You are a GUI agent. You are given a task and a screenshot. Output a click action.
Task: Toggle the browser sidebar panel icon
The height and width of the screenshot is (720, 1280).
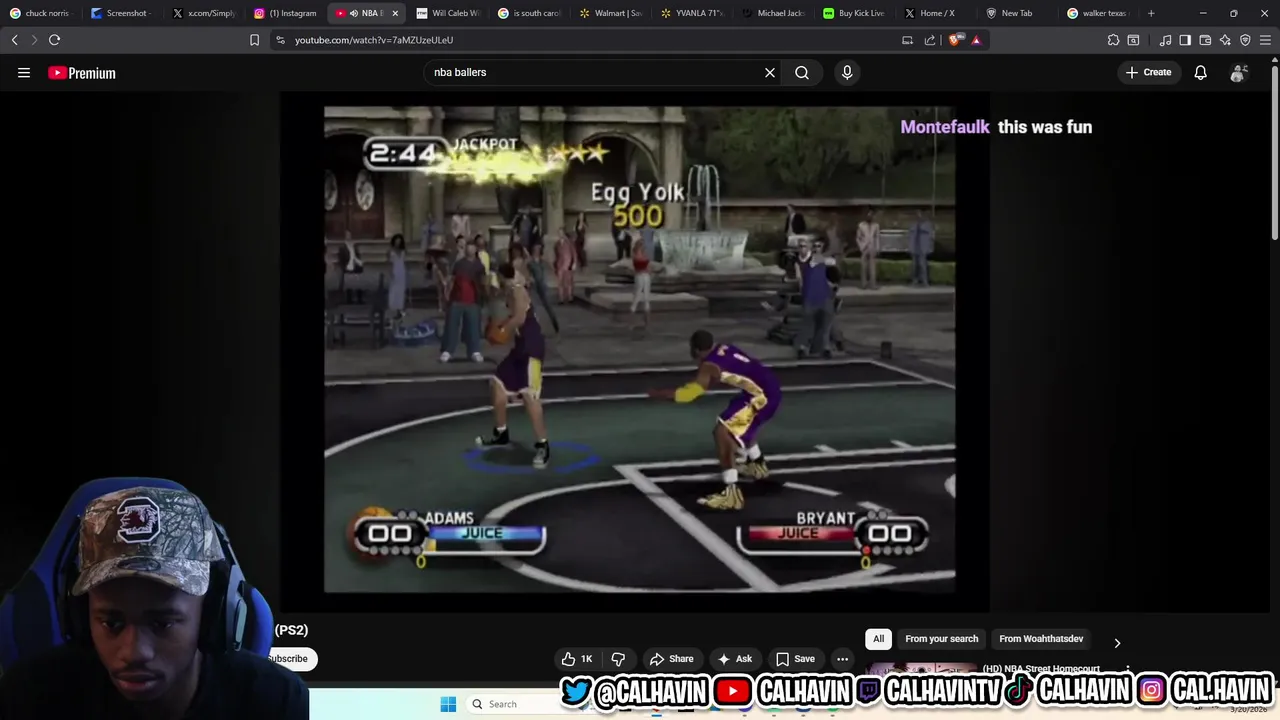click(x=1185, y=40)
